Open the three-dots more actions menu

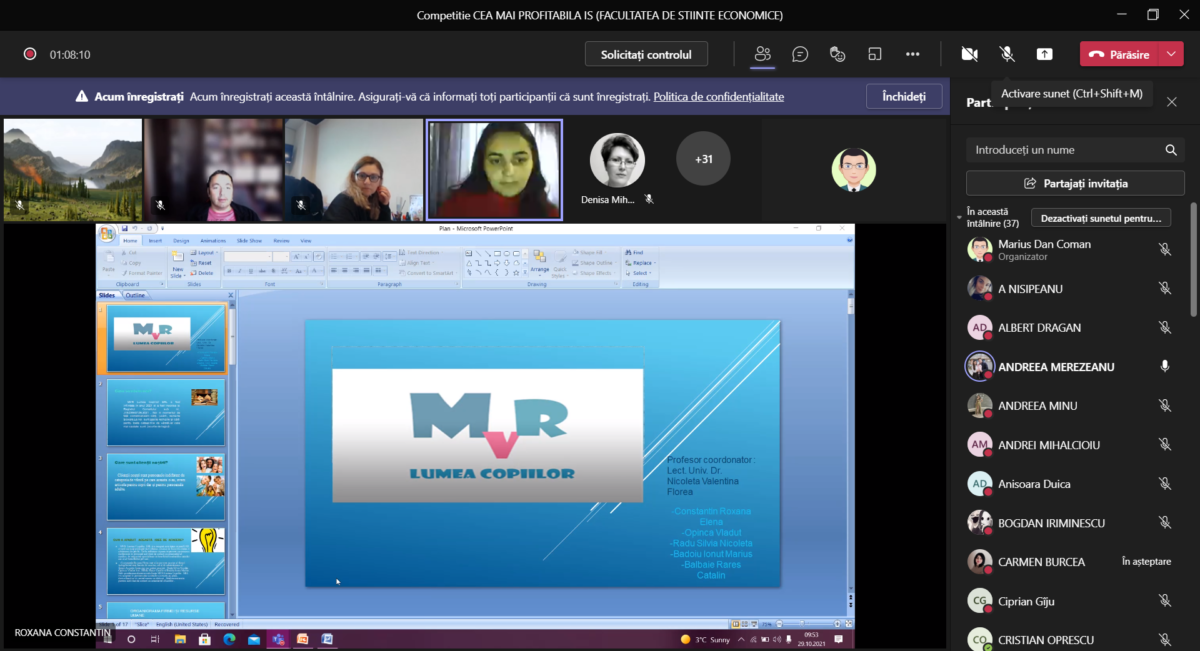[x=912, y=54]
